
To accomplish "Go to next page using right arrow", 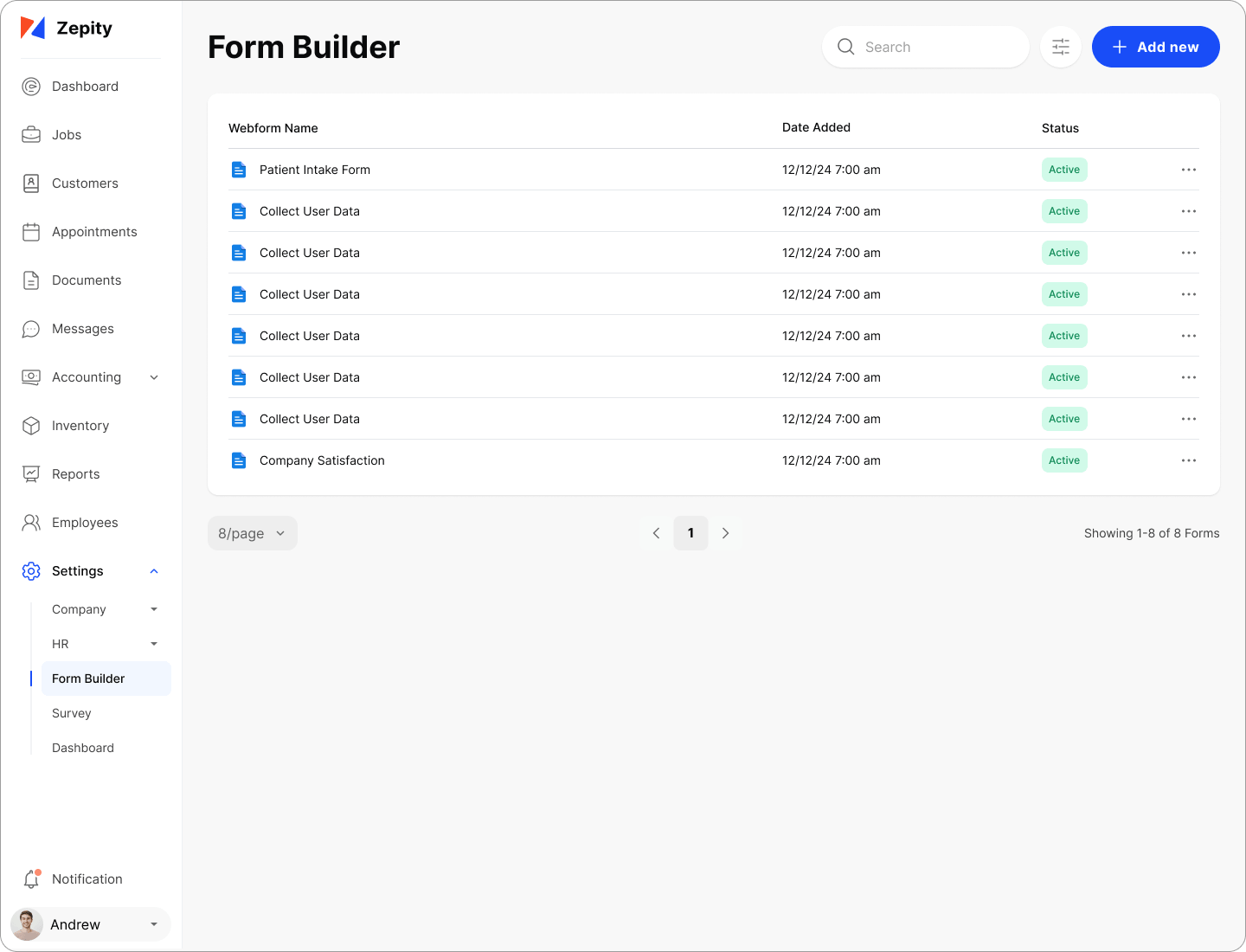I will coord(725,533).
